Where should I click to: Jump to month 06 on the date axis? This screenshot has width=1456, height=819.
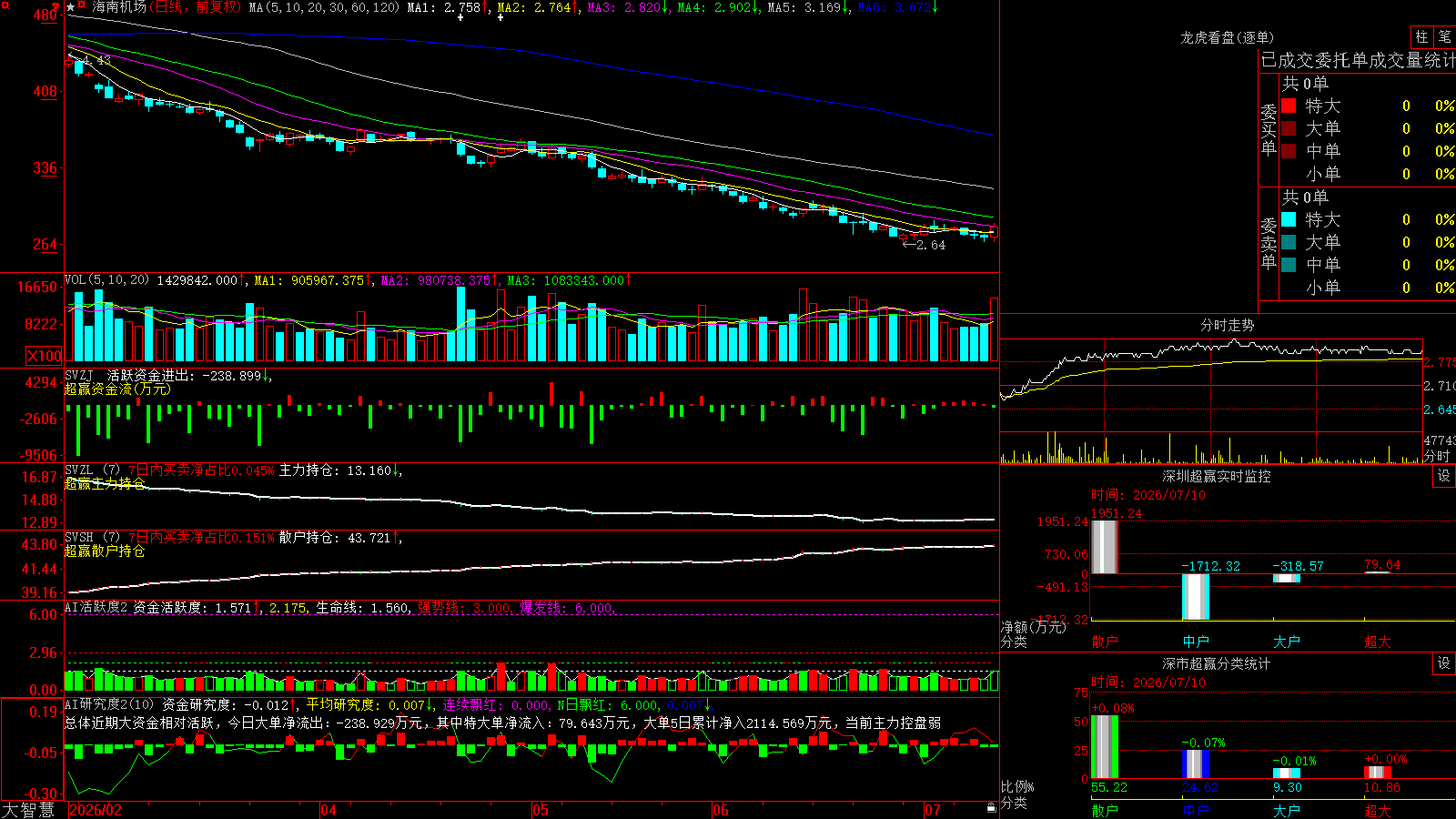tap(721, 810)
